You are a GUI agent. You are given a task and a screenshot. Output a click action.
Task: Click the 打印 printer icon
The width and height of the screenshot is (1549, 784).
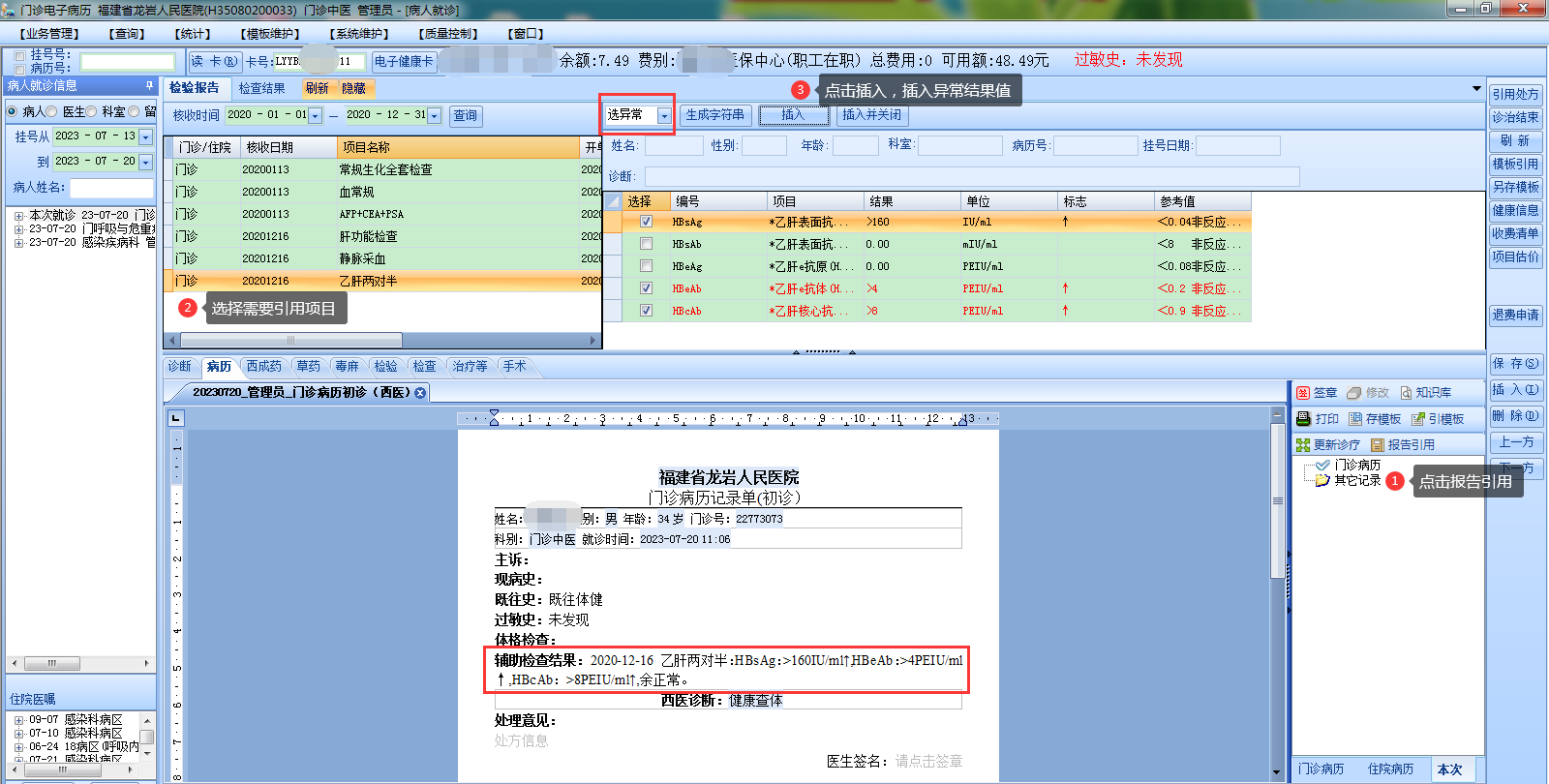click(1303, 419)
